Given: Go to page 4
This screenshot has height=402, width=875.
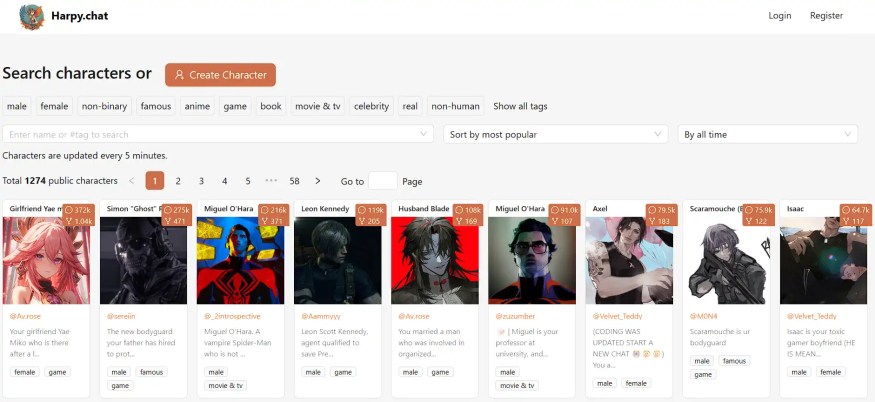Looking at the screenshot, I should 224,181.
